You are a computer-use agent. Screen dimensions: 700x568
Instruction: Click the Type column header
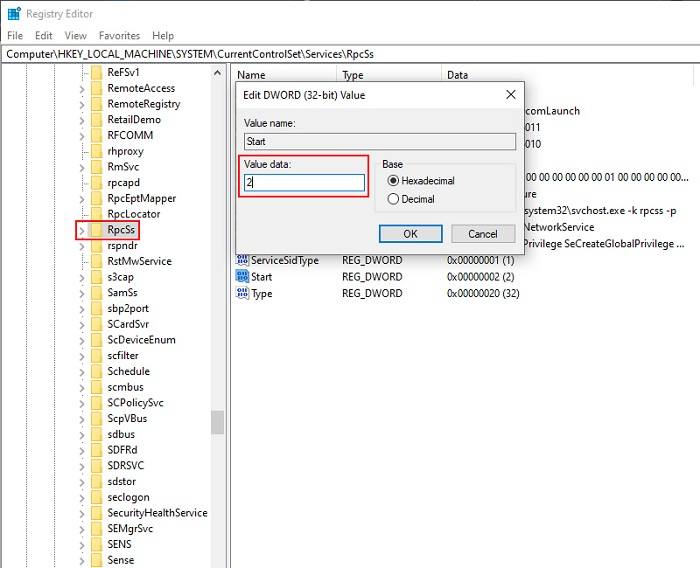pyautogui.click(x=389, y=75)
